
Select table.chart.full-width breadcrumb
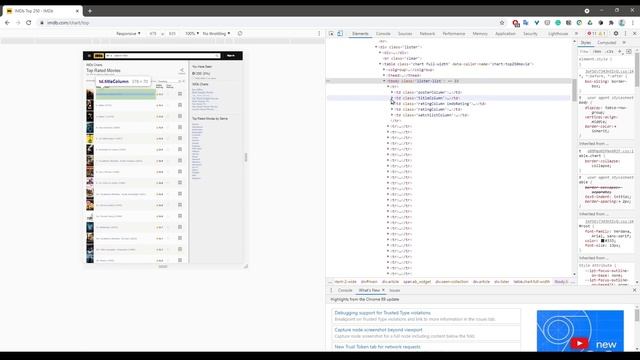tap(531, 282)
